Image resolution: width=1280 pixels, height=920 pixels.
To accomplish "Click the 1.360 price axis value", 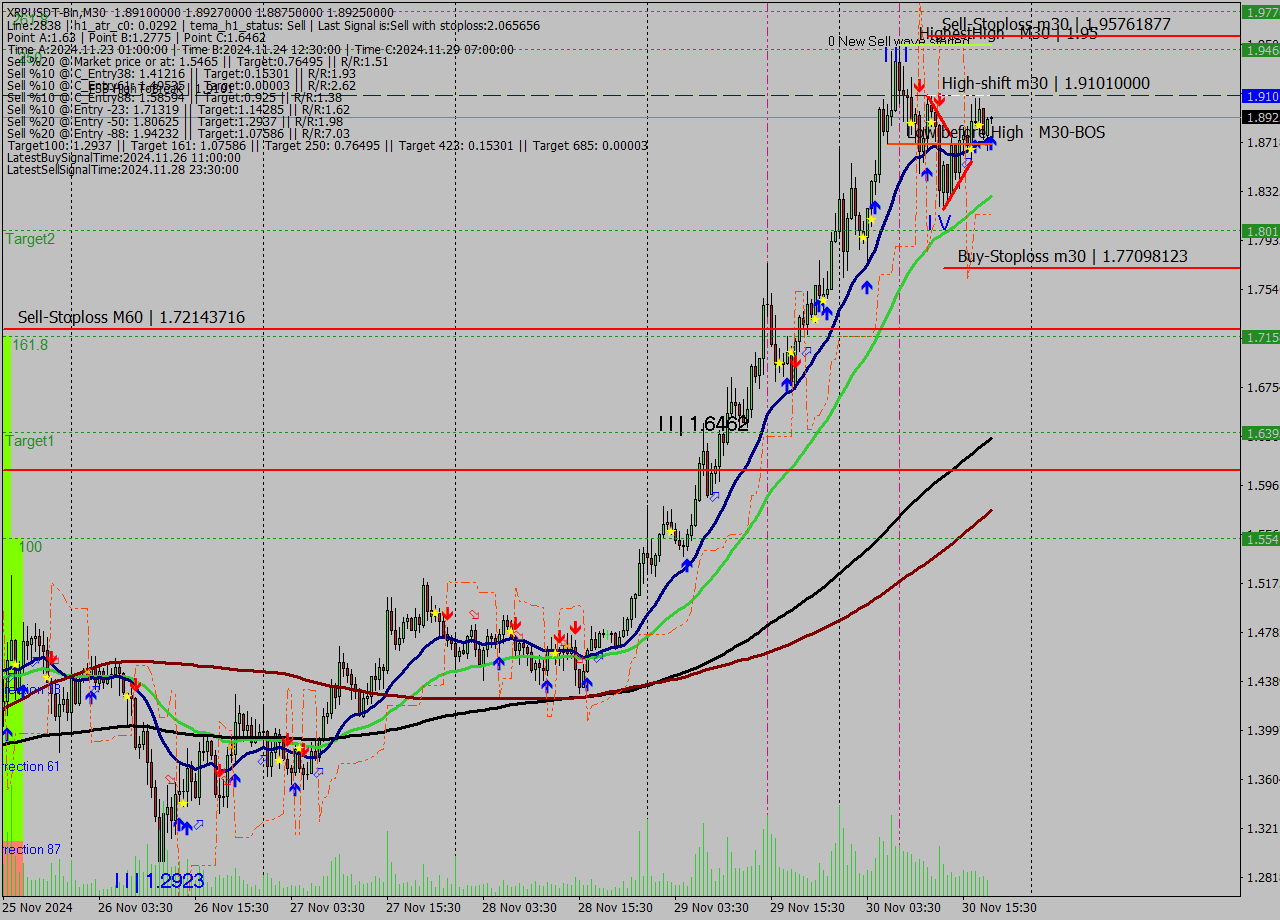I will [x=1261, y=779].
